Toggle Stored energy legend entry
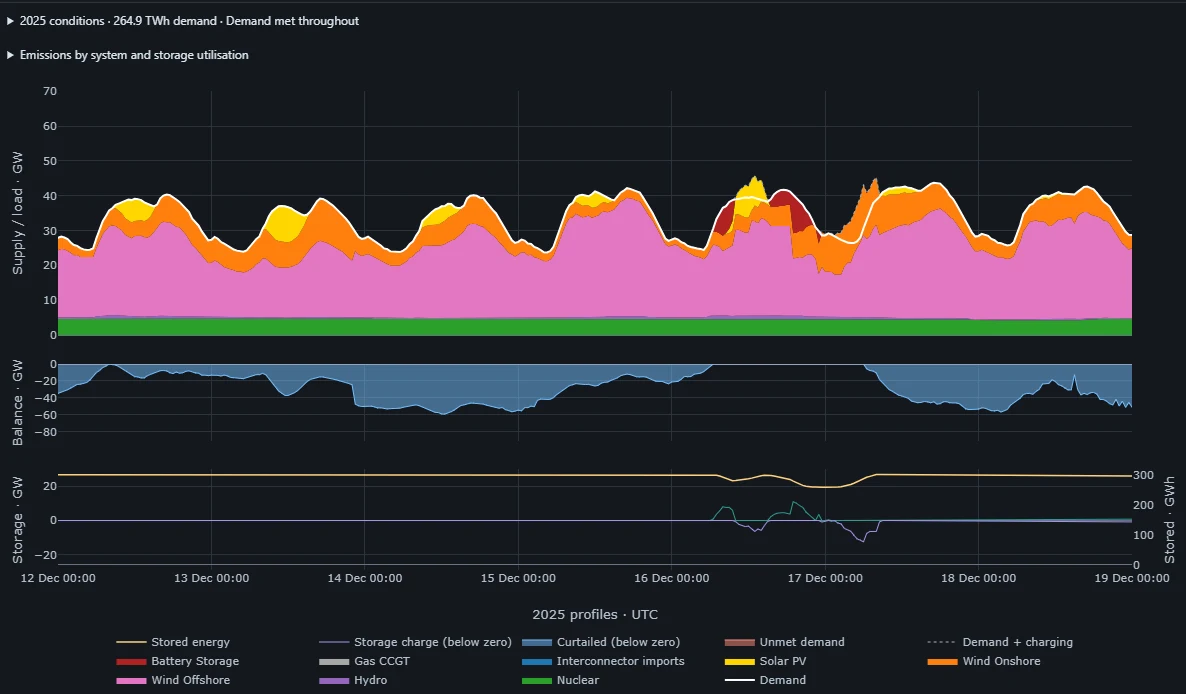 click(x=172, y=642)
